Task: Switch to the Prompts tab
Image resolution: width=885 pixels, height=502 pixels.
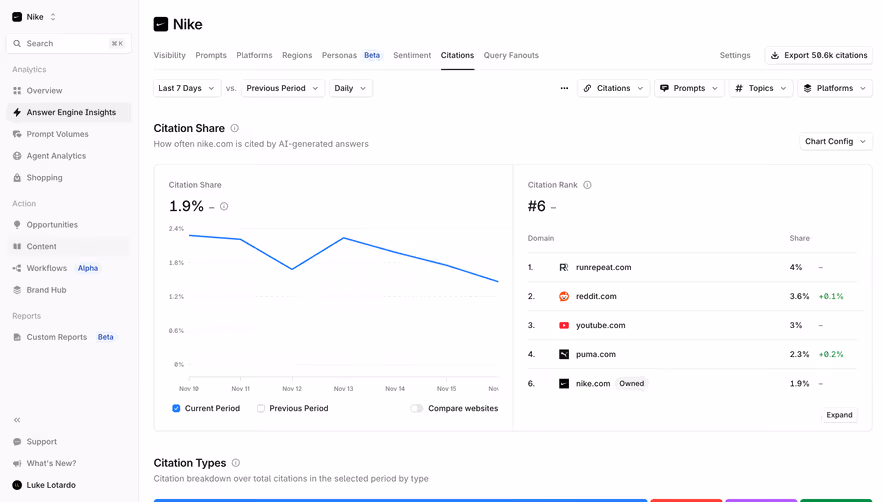Action: click(x=211, y=55)
